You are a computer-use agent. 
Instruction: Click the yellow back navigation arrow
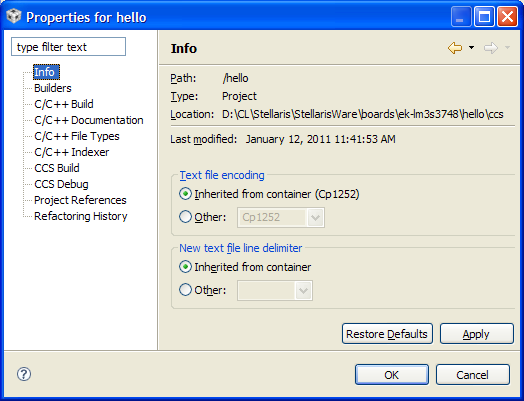pos(455,48)
